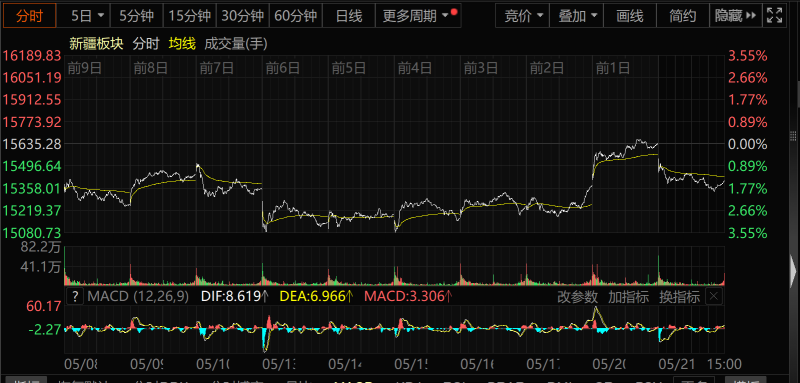Click the 隐藏 hide panel arrows button
This screenshot has width=800, height=383.
pos(735,16)
